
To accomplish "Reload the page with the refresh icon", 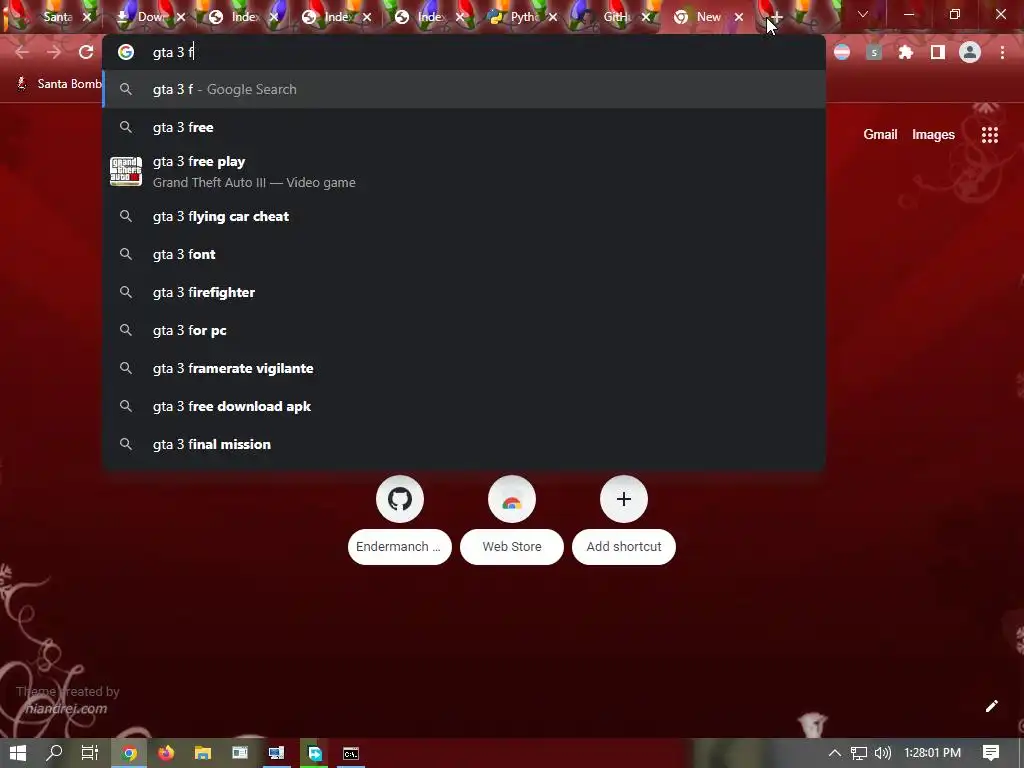I will [86, 52].
